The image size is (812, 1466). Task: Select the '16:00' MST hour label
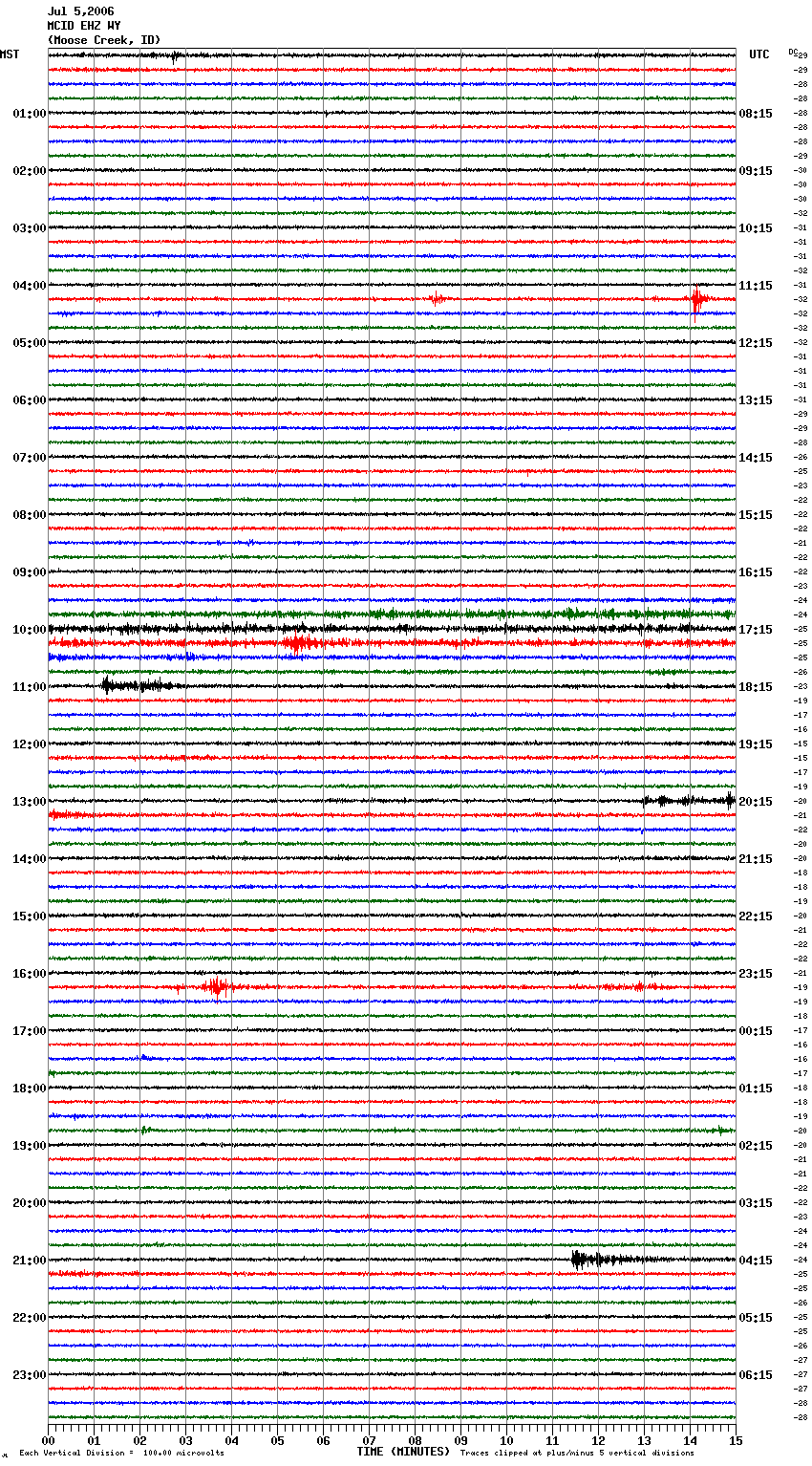(x=30, y=974)
